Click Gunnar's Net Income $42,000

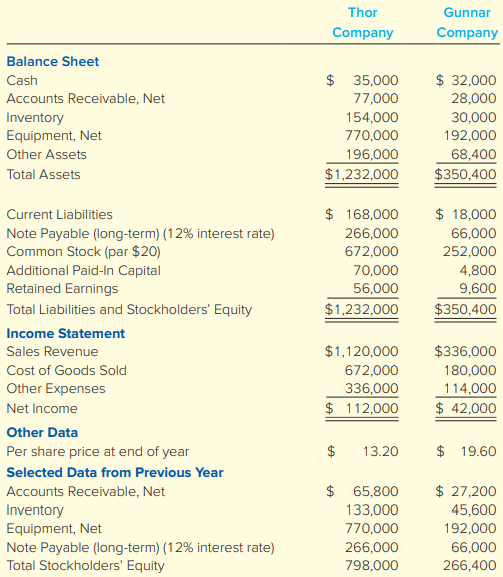pyautogui.click(x=466, y=408)
